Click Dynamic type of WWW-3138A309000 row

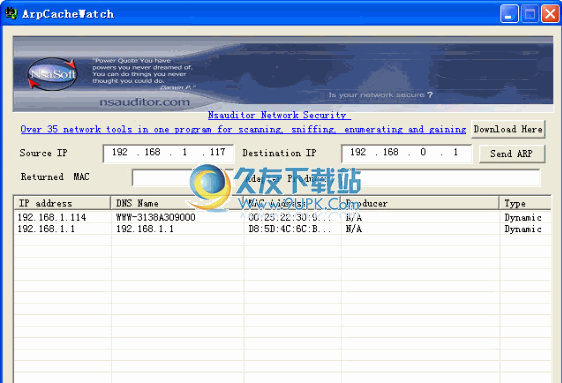pyautogui.click(x=523, y=217)
